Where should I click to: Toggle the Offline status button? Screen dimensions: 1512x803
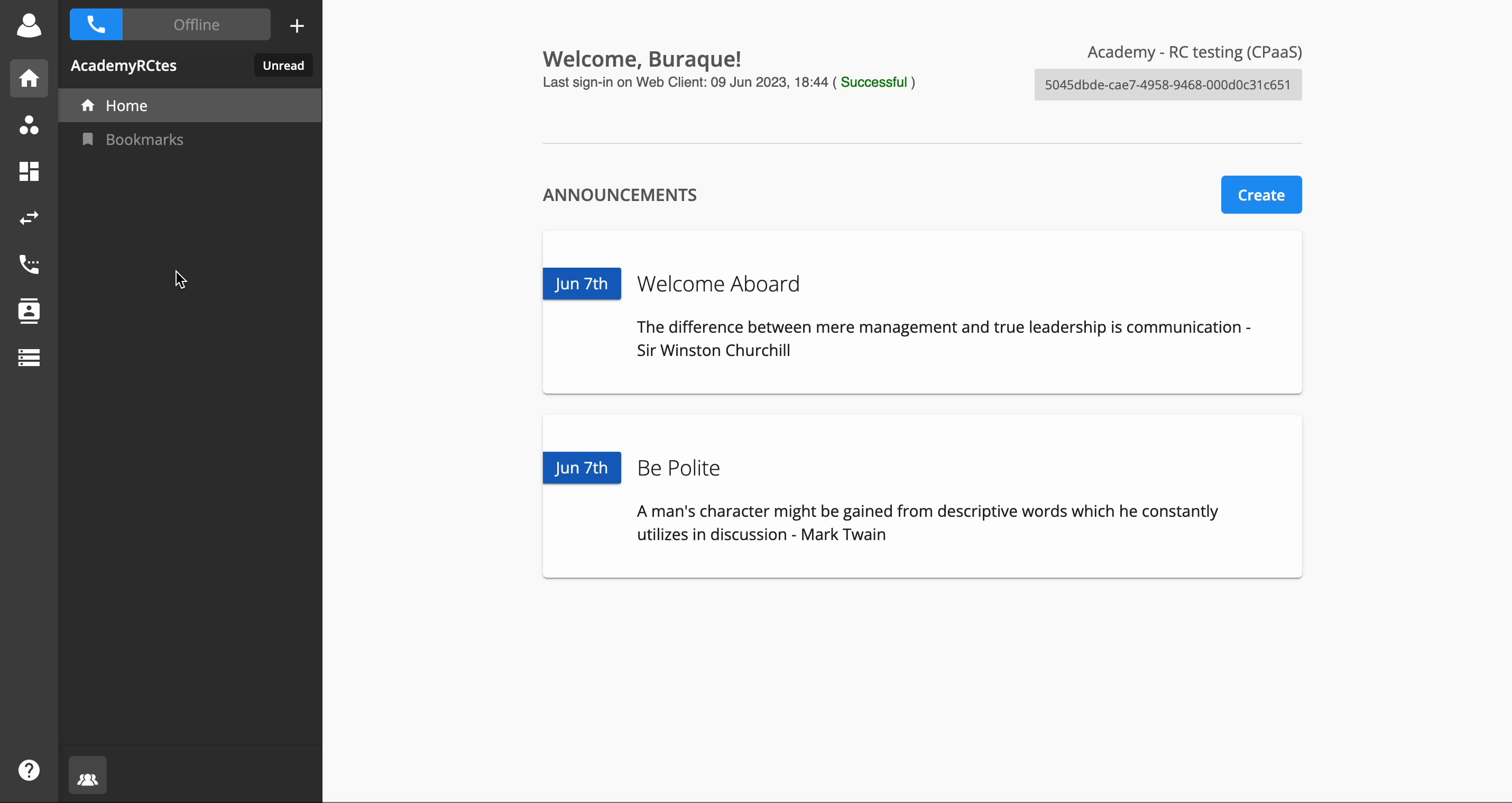[x=197, y=25]
